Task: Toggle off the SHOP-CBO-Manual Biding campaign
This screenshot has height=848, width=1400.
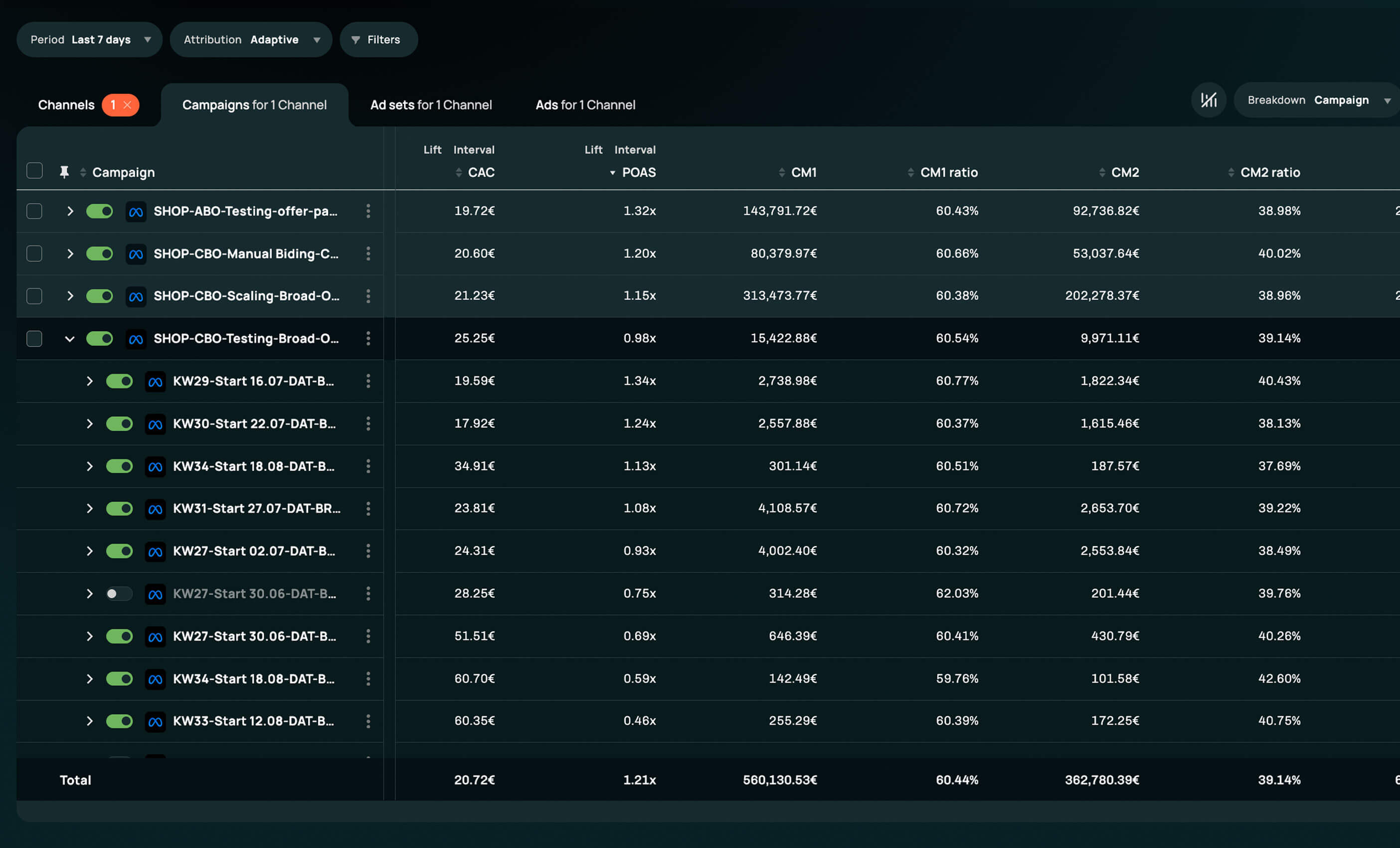Action: [x=99, y=253]
